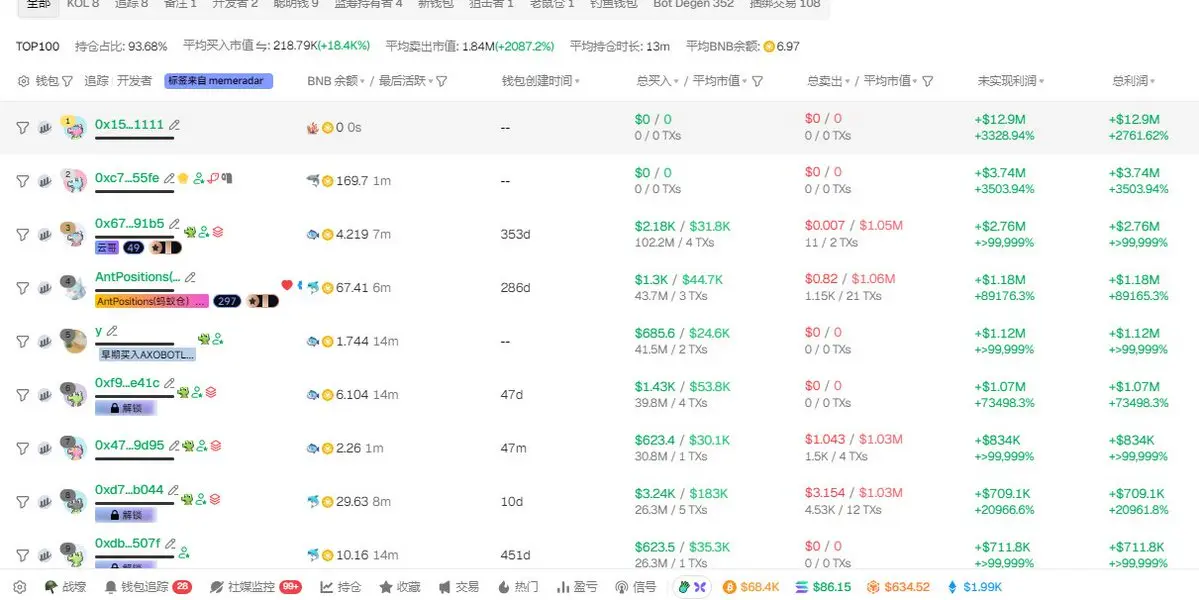Click the Solana price $86.15 ticker

pos(823,587)
